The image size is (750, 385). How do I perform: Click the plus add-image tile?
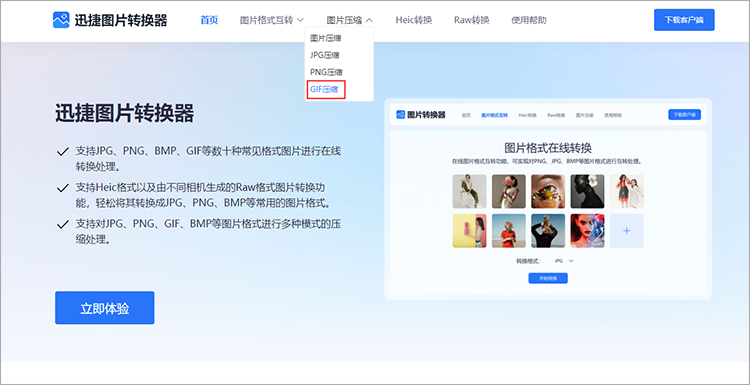point(627,231)
